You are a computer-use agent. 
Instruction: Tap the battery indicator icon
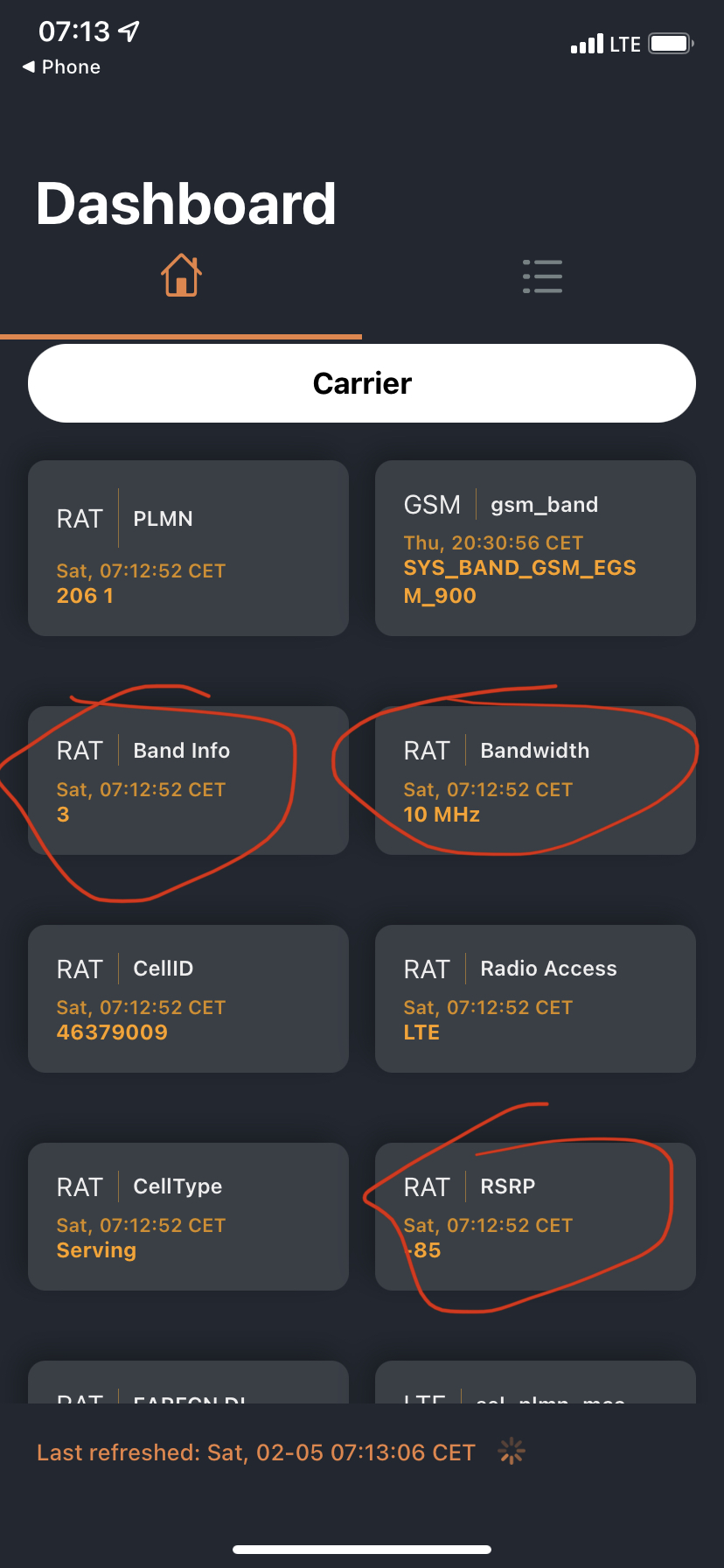pos(671,44)
